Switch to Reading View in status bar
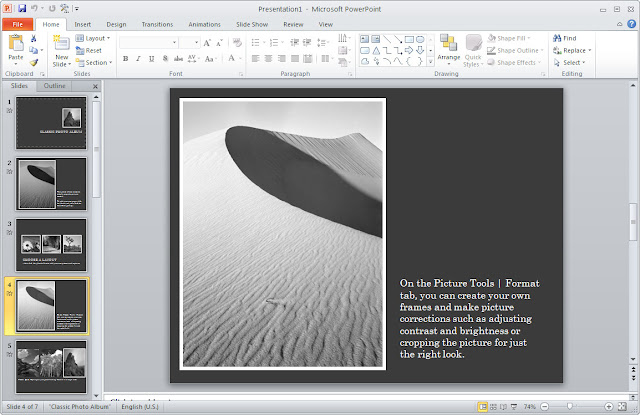 pos(503,406)
